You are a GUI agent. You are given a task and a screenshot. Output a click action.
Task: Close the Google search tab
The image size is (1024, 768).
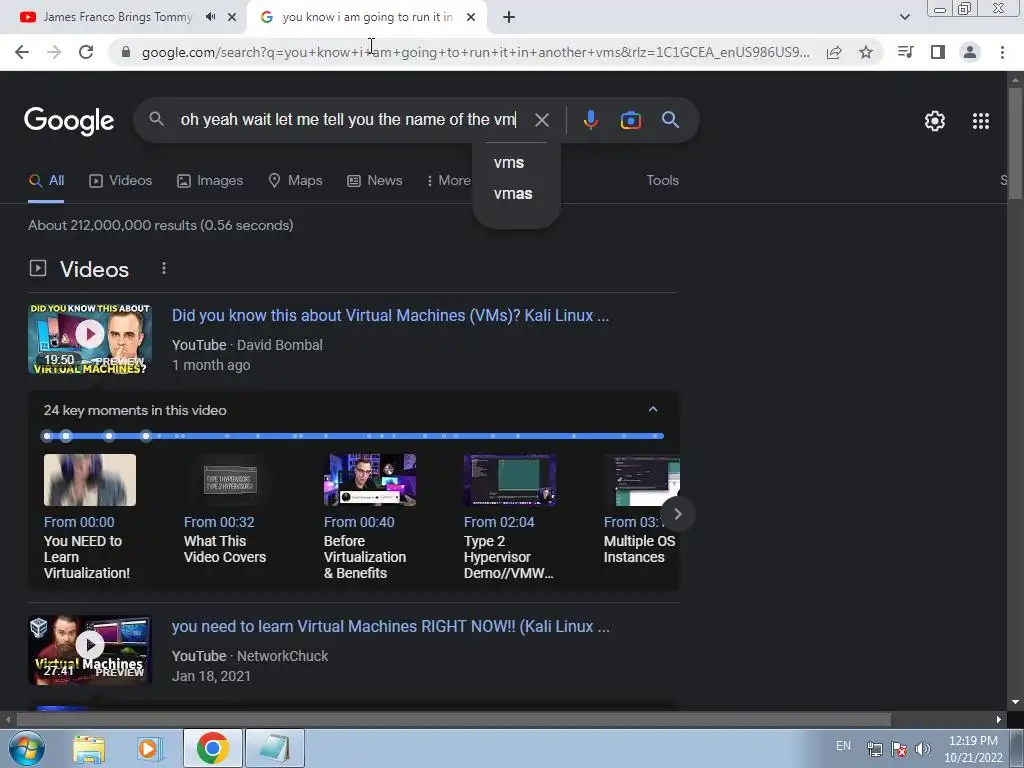coord(471,18)
